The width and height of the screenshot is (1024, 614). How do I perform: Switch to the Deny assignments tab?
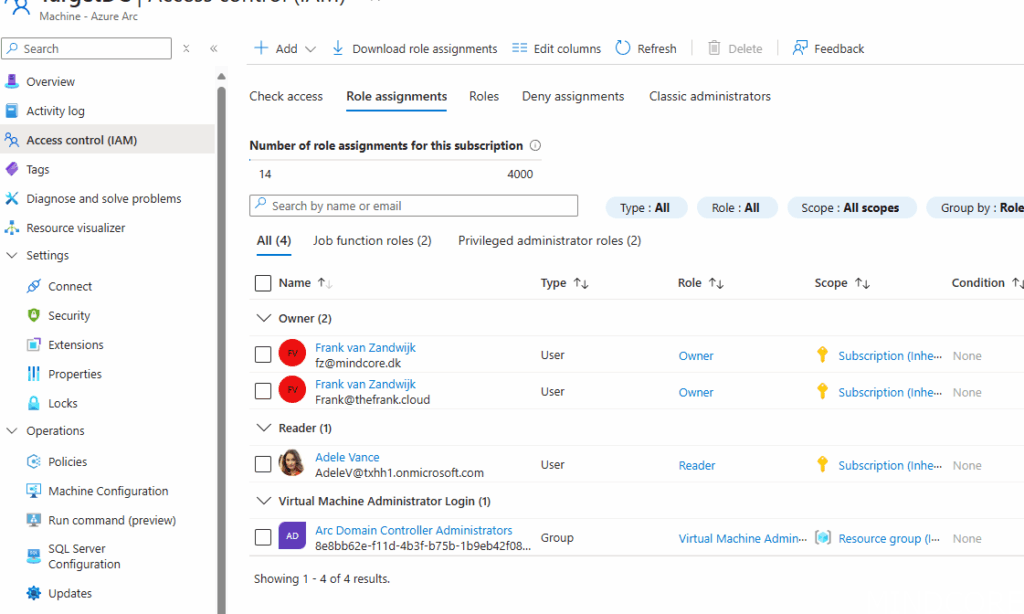572,96
